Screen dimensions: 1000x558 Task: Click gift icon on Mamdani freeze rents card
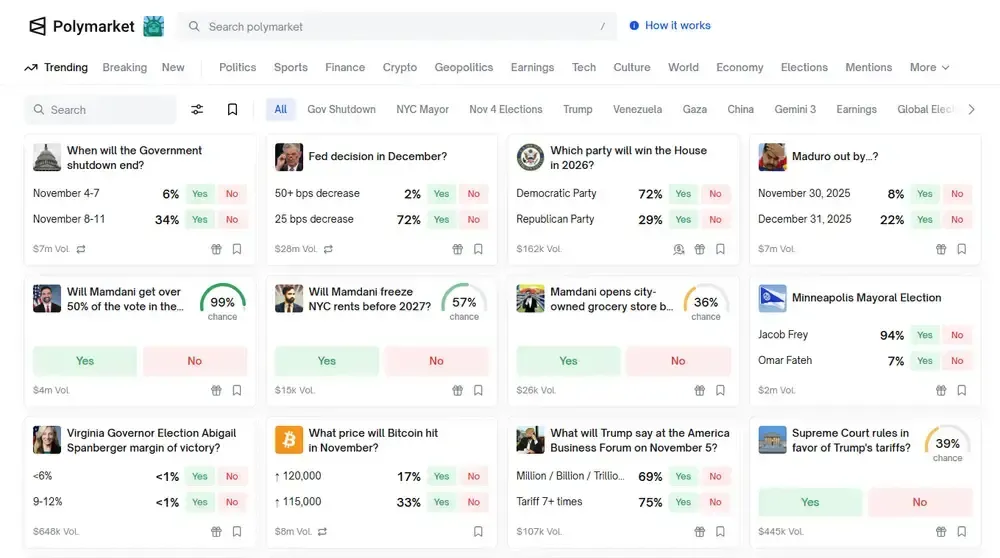[x=458, y=390]
